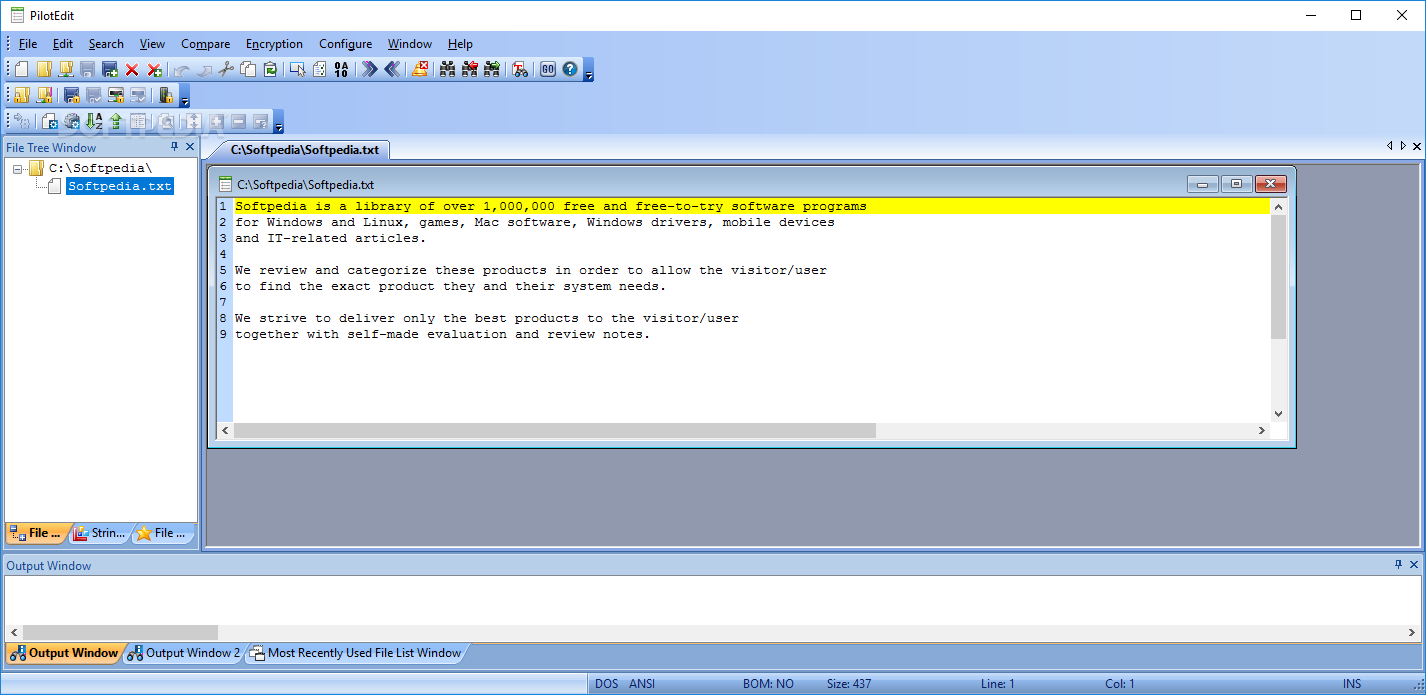Select Softpedia.txt in file tree

[x=120, y=186]
